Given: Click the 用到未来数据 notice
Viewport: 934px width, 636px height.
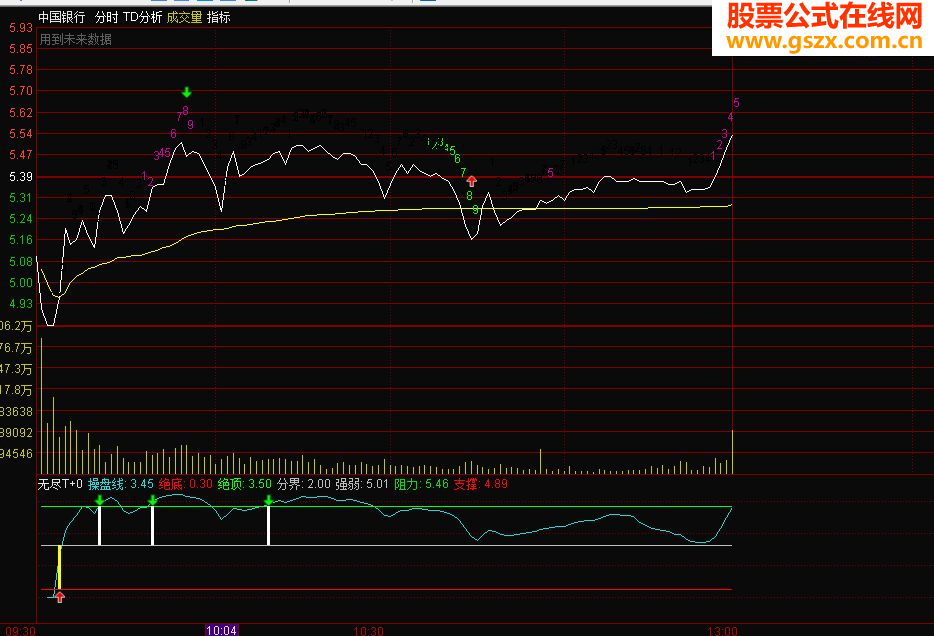Looking at the screenshot, I should point(76,39).
